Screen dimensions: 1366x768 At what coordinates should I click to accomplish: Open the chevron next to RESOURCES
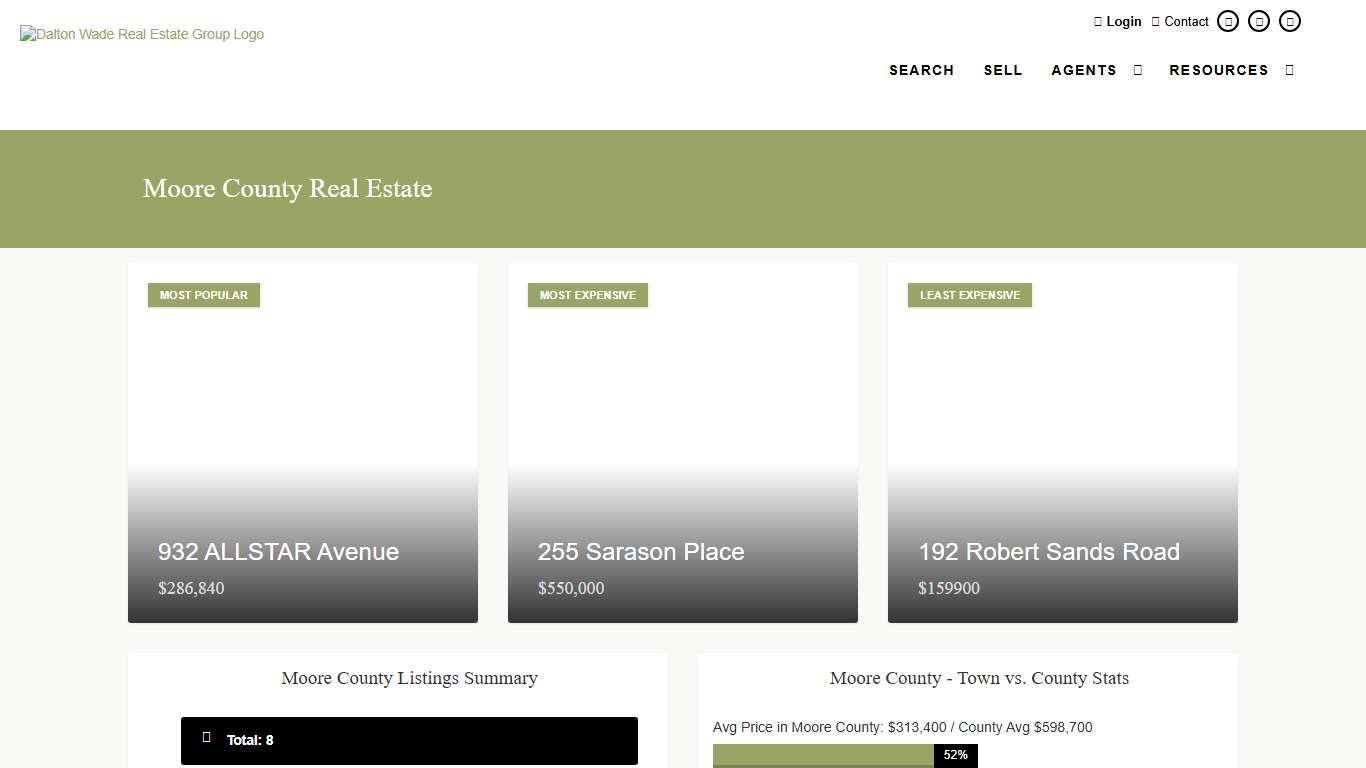coord(1290,70)
